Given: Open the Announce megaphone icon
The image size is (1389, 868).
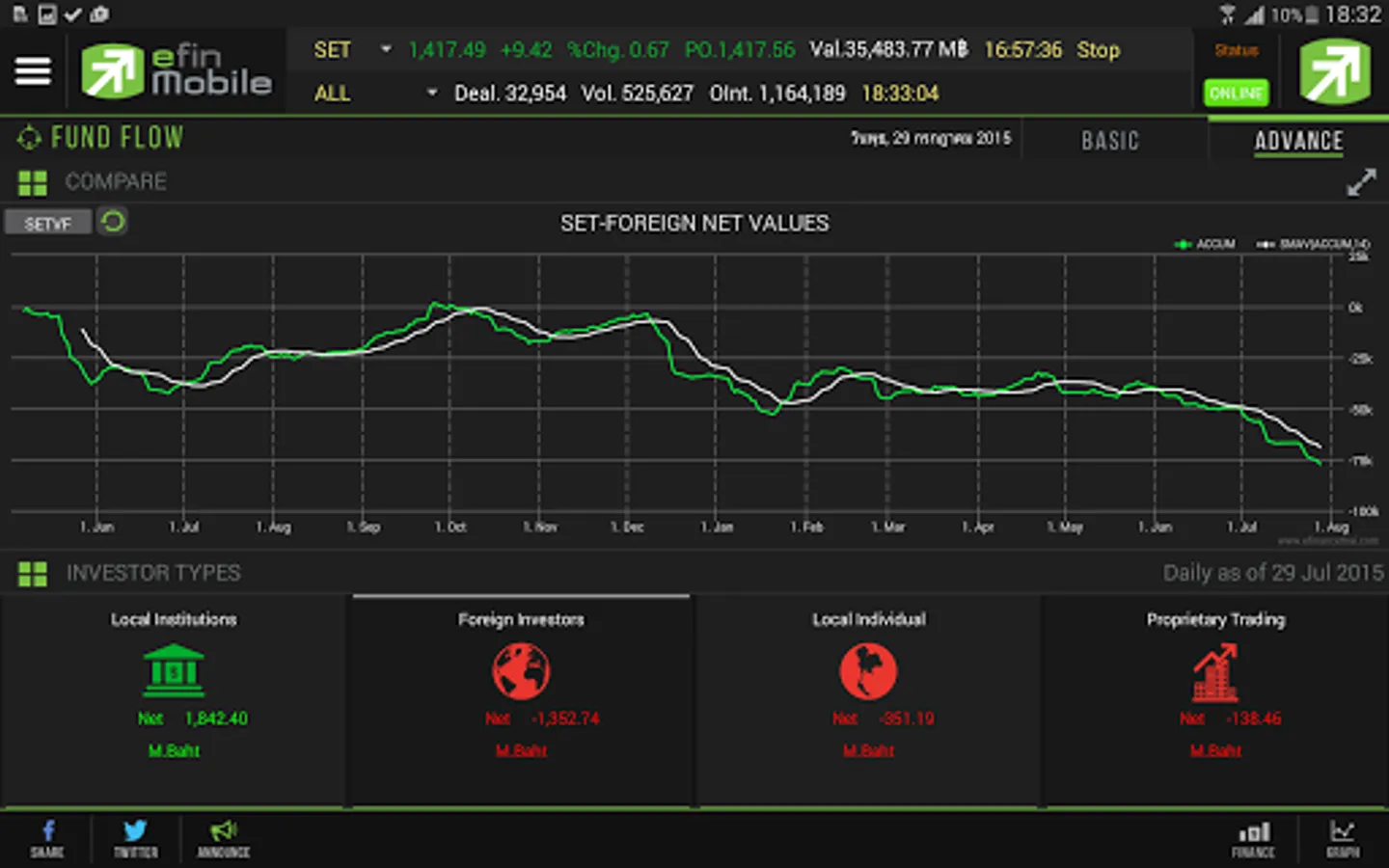Looking at the screenshot, I should (224, 839).
